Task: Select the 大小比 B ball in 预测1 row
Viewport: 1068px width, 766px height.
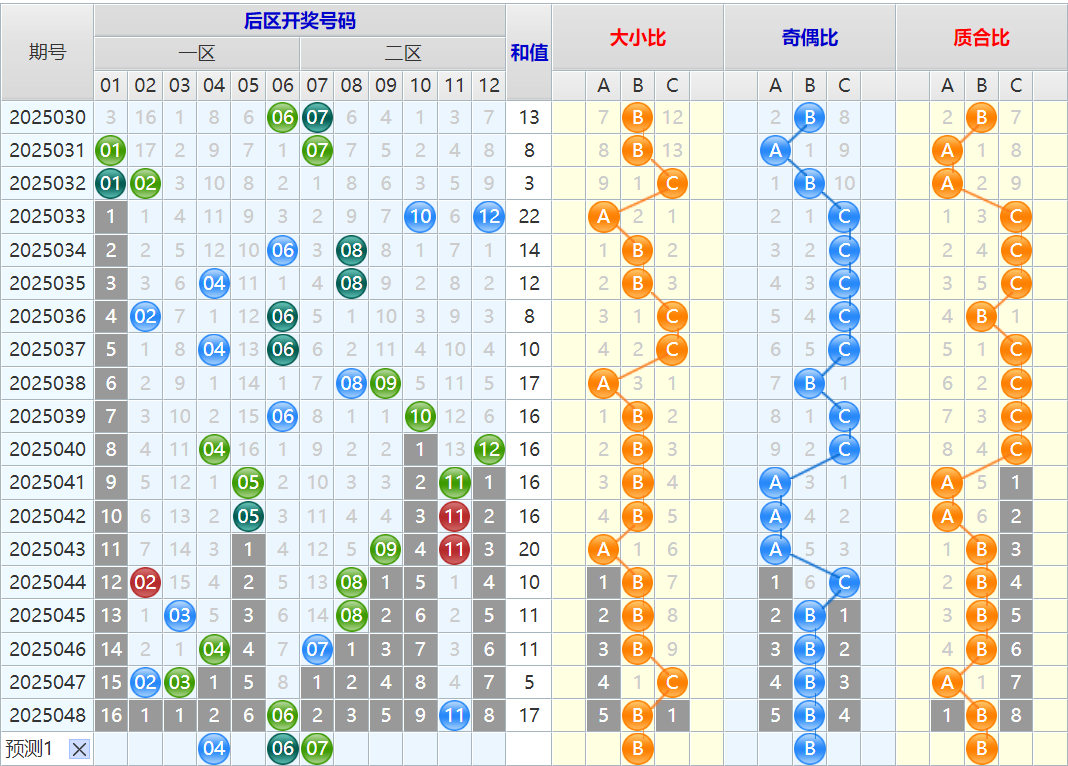Action: (638, 748)
